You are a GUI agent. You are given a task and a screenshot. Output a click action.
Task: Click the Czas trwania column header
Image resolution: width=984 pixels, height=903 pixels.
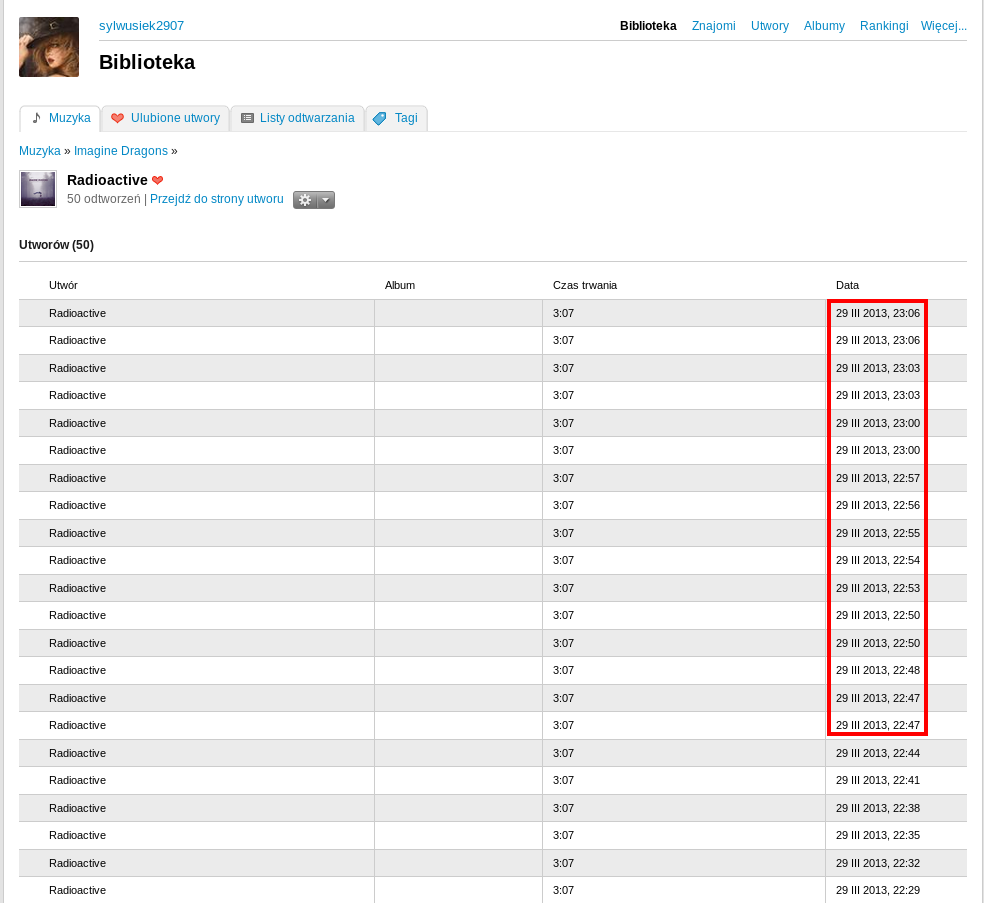[585, 285]
